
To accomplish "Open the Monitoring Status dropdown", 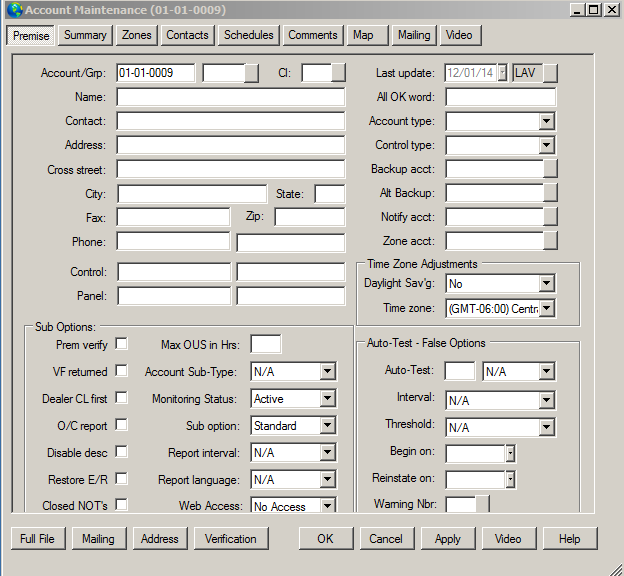I will click(327, 398).
